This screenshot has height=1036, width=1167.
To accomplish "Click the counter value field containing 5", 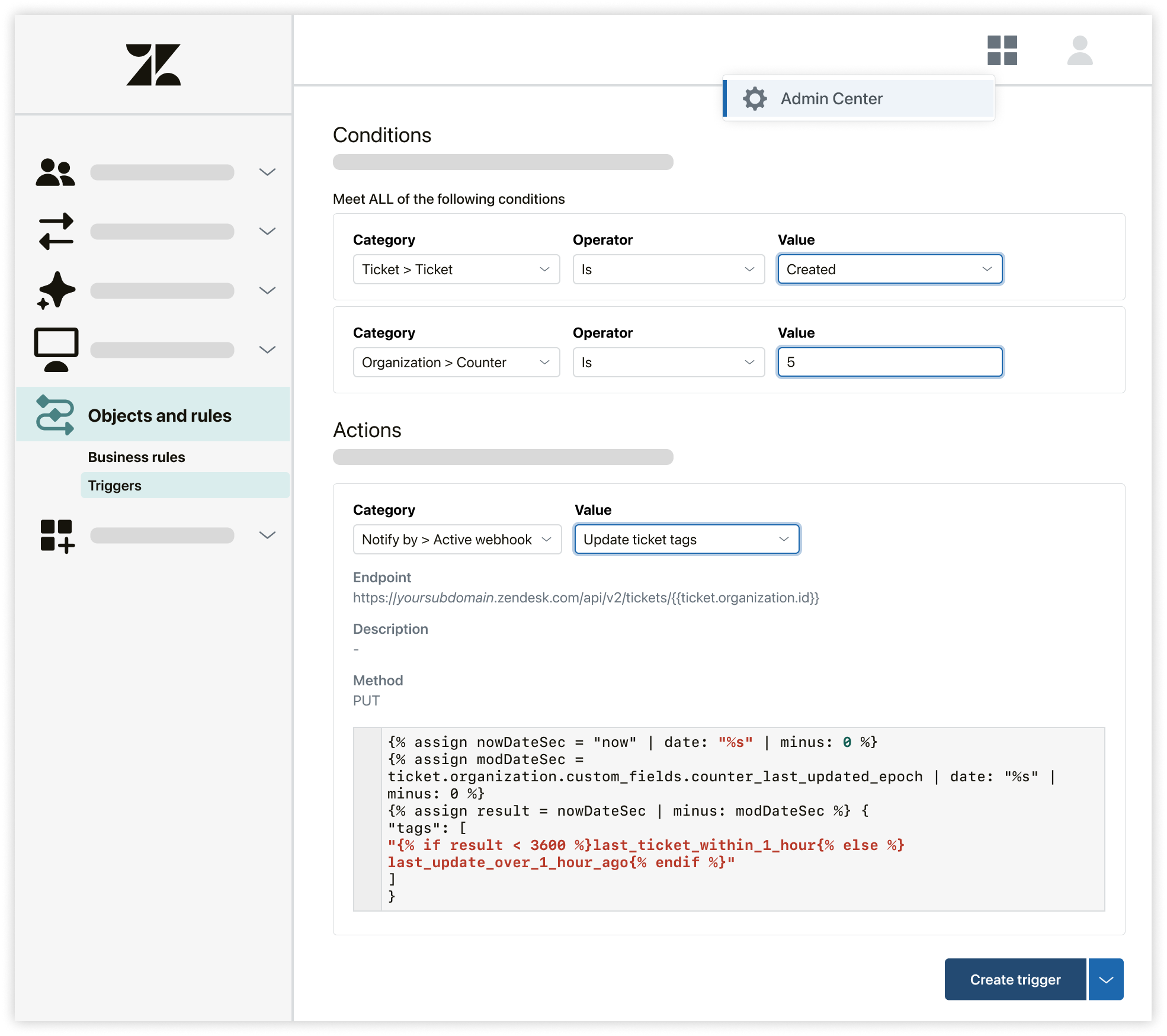I will click(889, 363).
